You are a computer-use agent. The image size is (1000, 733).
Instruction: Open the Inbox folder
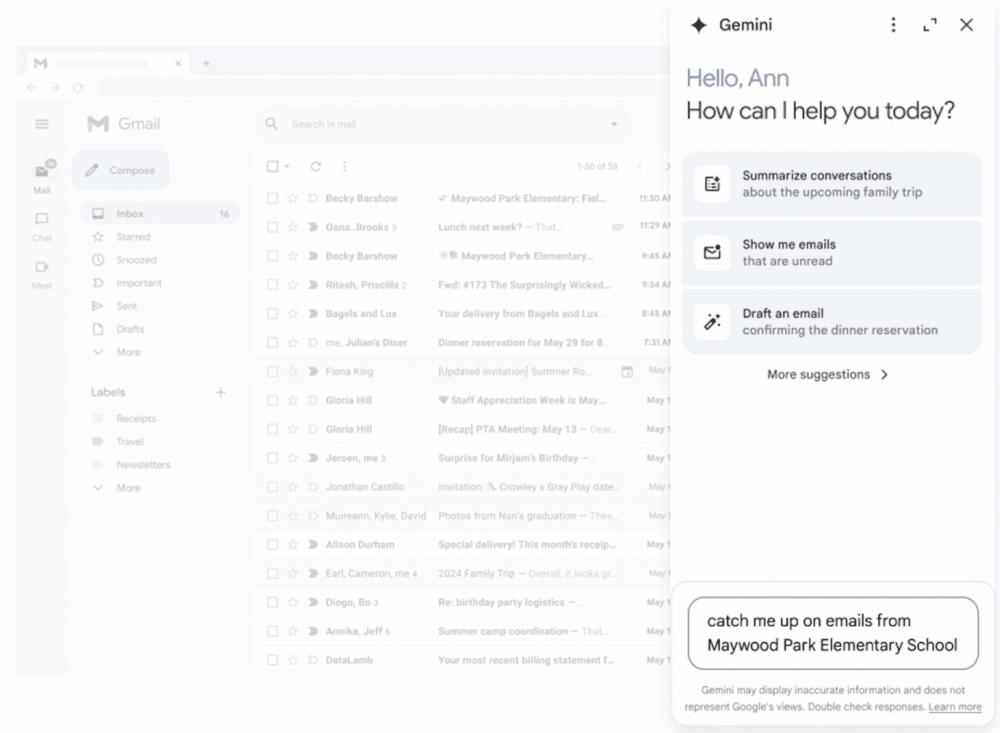159,214
